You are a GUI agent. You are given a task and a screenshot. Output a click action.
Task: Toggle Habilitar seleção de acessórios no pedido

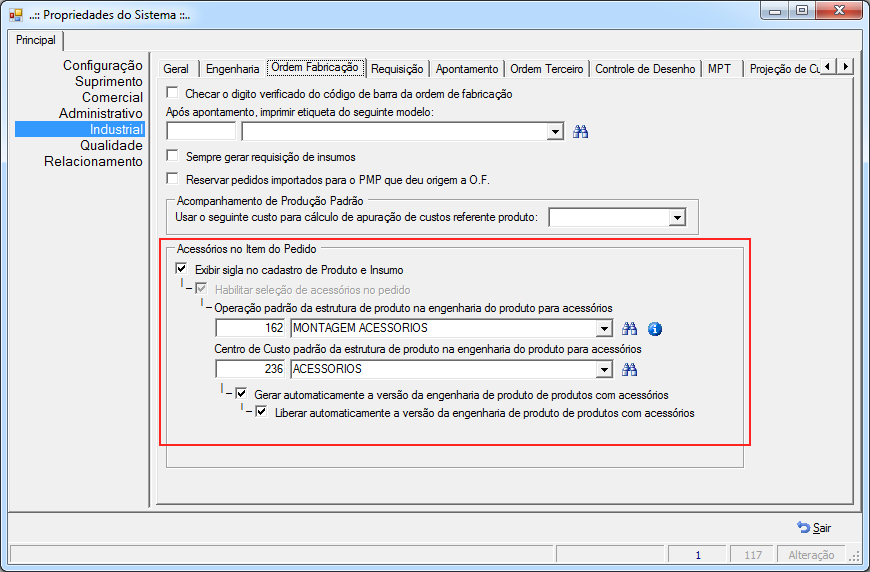[x=201, y=288]
